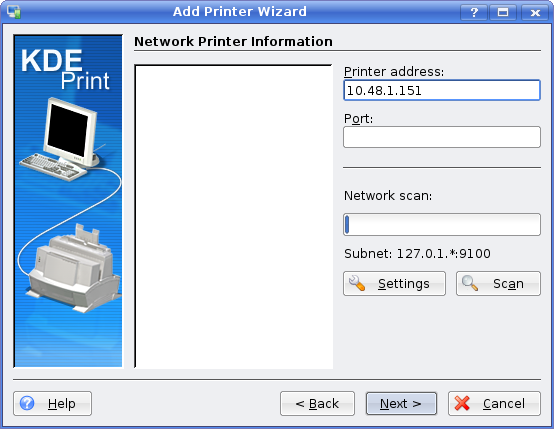Maximize the Add Printer Wizard window

point(503,13)
